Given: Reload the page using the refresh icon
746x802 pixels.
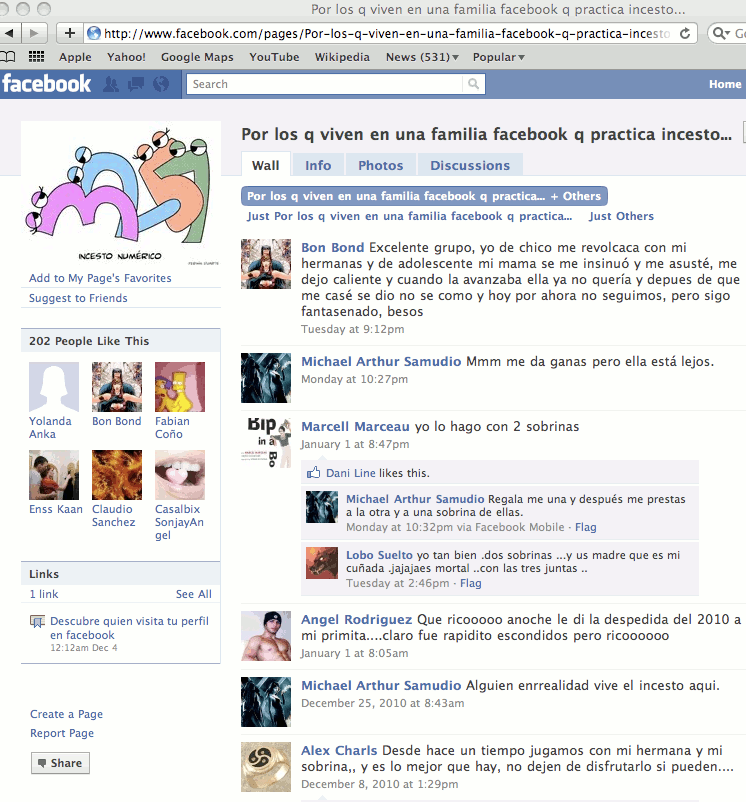Looking at the screenshot, I should tap(685, 34).
